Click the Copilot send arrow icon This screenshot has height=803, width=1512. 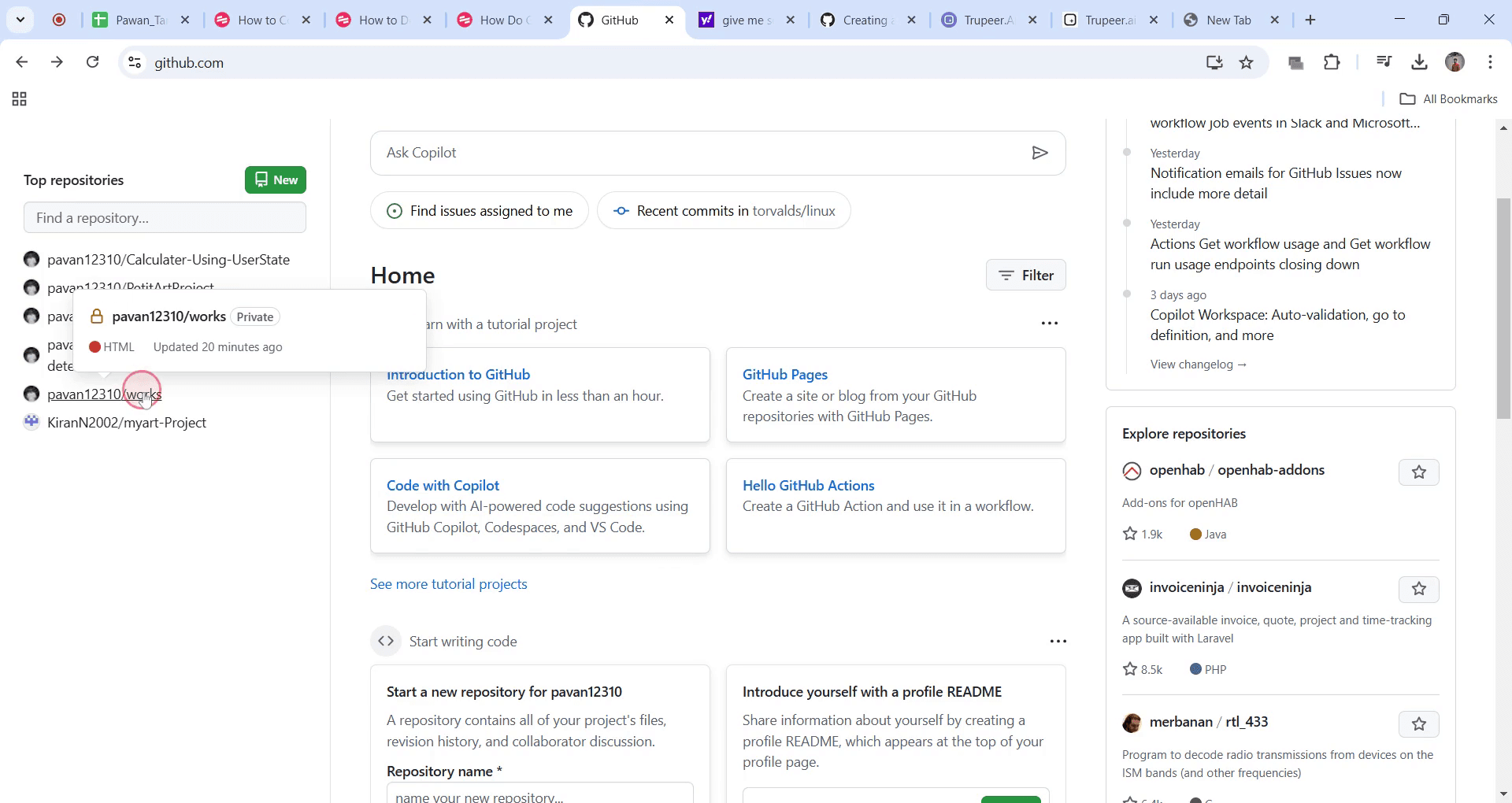tap(1039, 153)
